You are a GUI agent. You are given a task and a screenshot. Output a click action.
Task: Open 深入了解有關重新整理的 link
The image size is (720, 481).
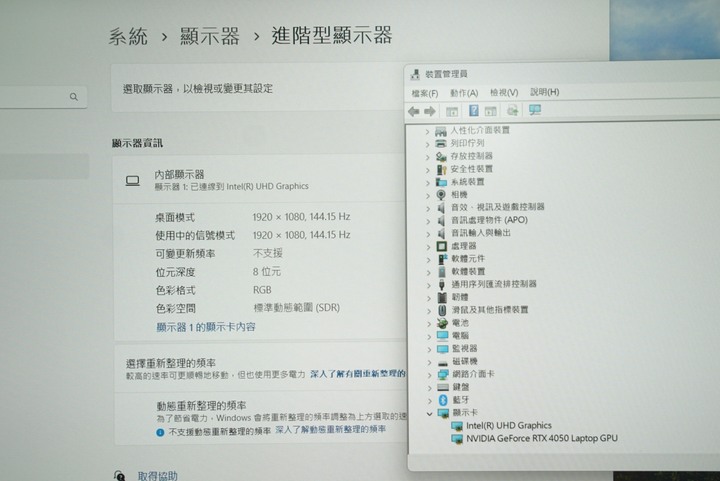pyautogui.click(x=358, y=374)
